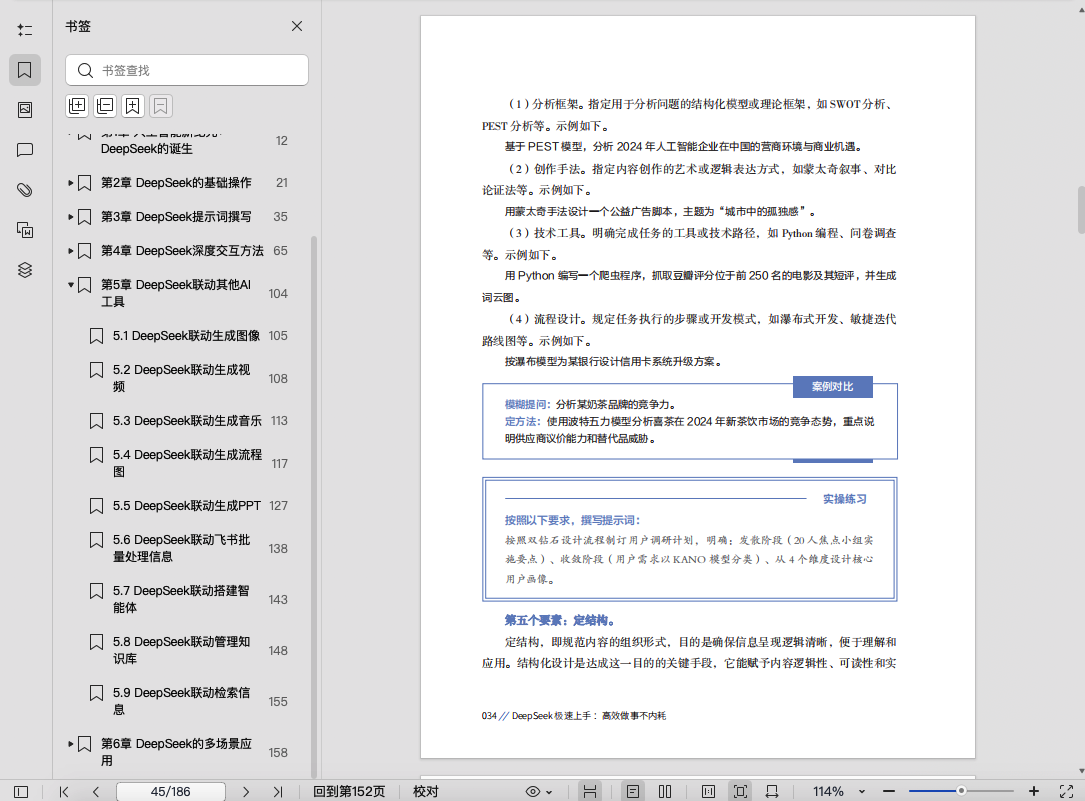Select the Bookmarks panel icon

[x=25, y=70]
